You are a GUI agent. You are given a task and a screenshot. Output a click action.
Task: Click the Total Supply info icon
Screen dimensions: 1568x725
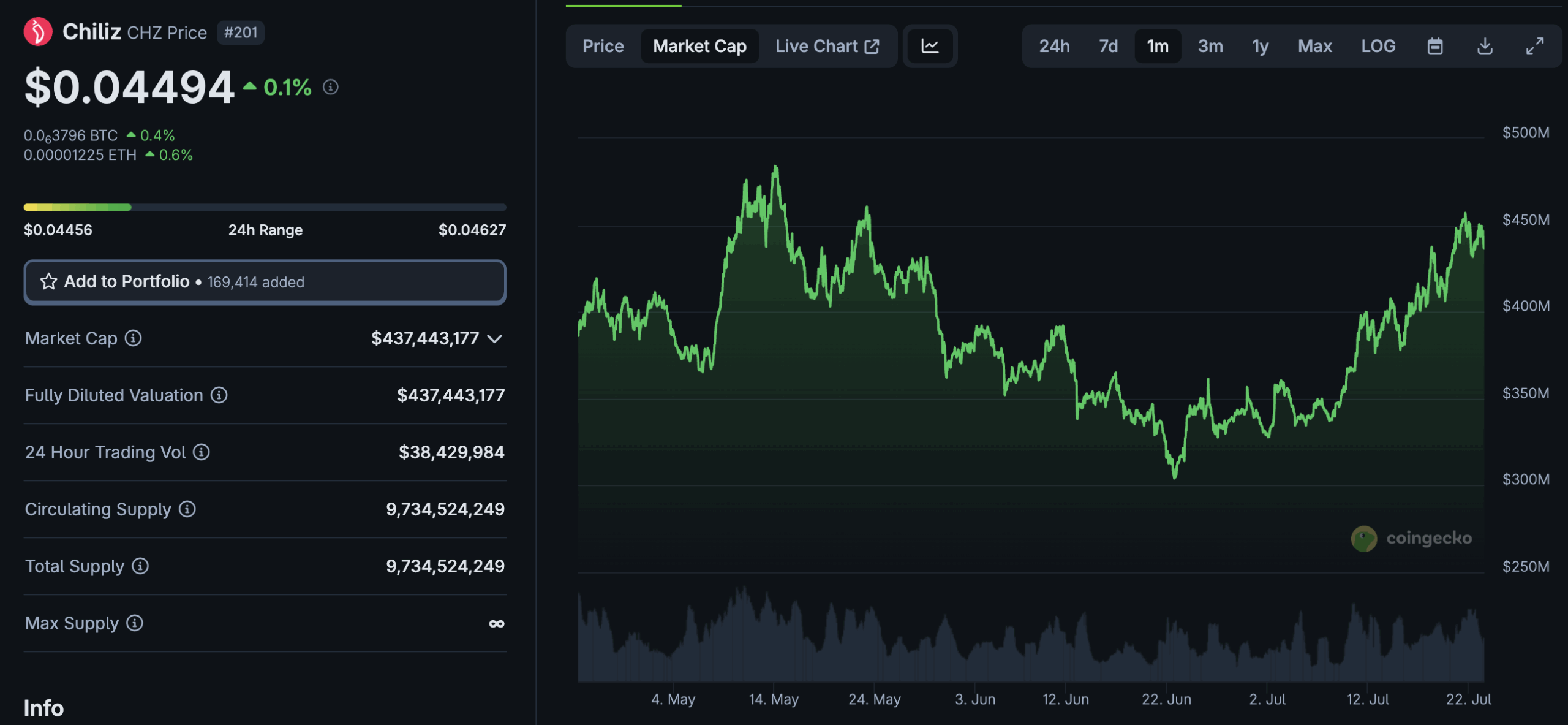point(140,566)
